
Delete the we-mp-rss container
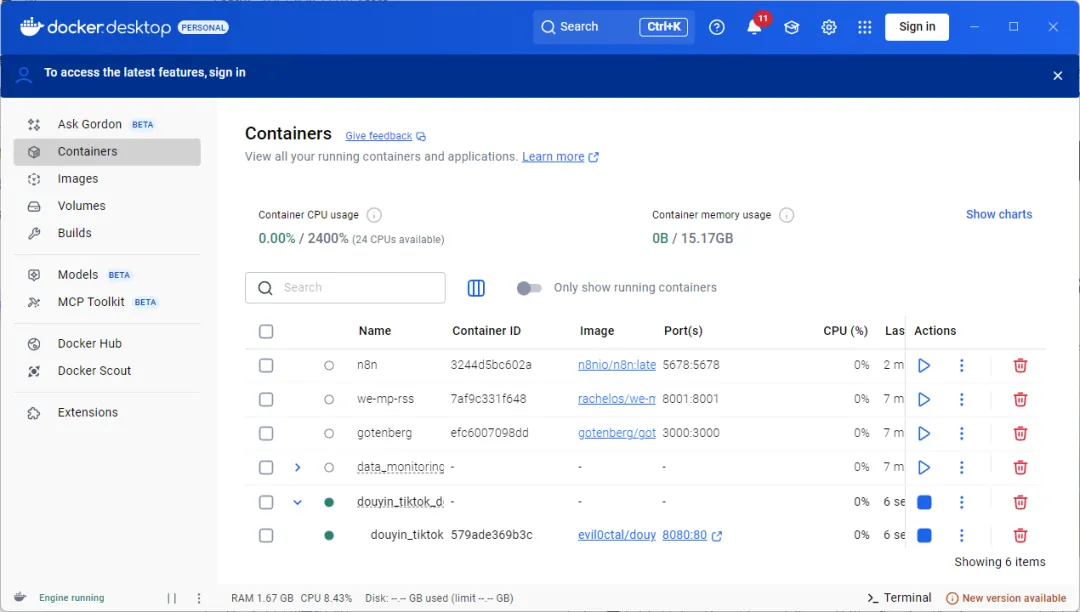tap(1020, 399)
